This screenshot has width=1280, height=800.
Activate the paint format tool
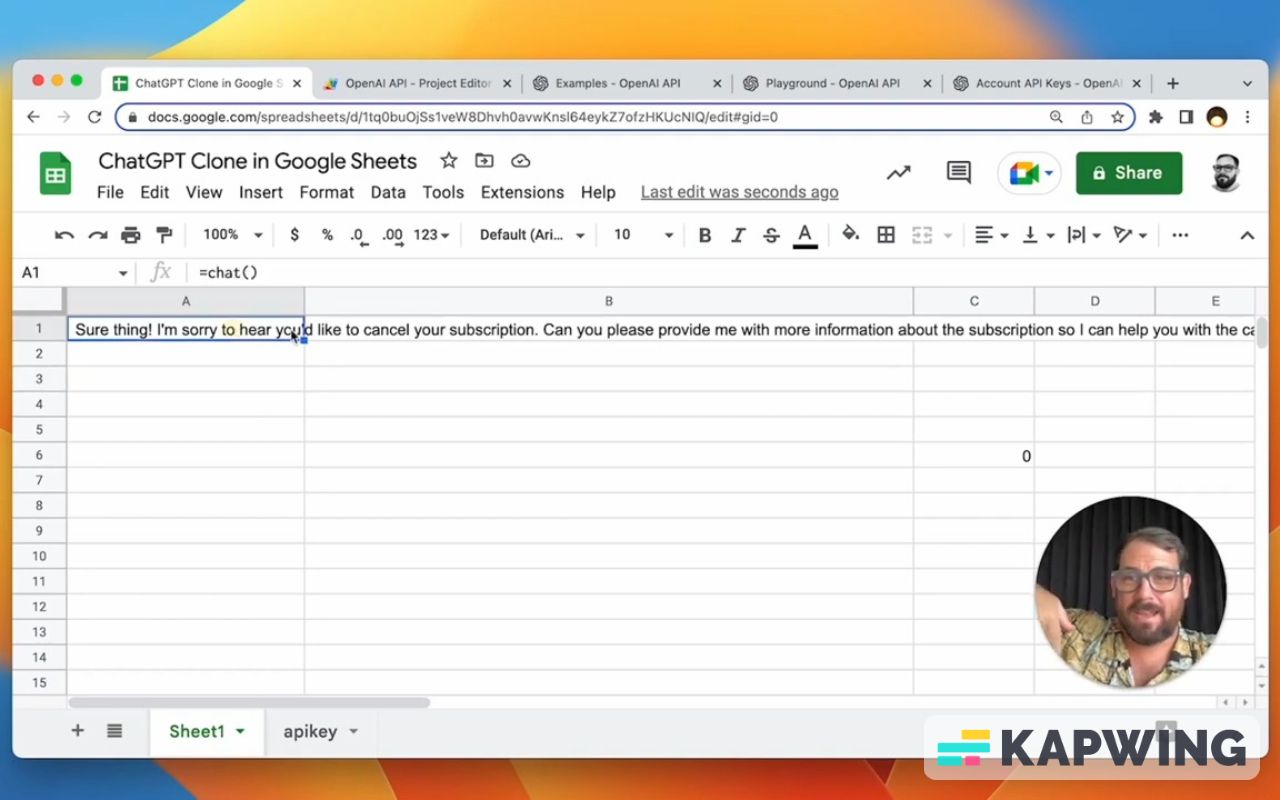164,235
